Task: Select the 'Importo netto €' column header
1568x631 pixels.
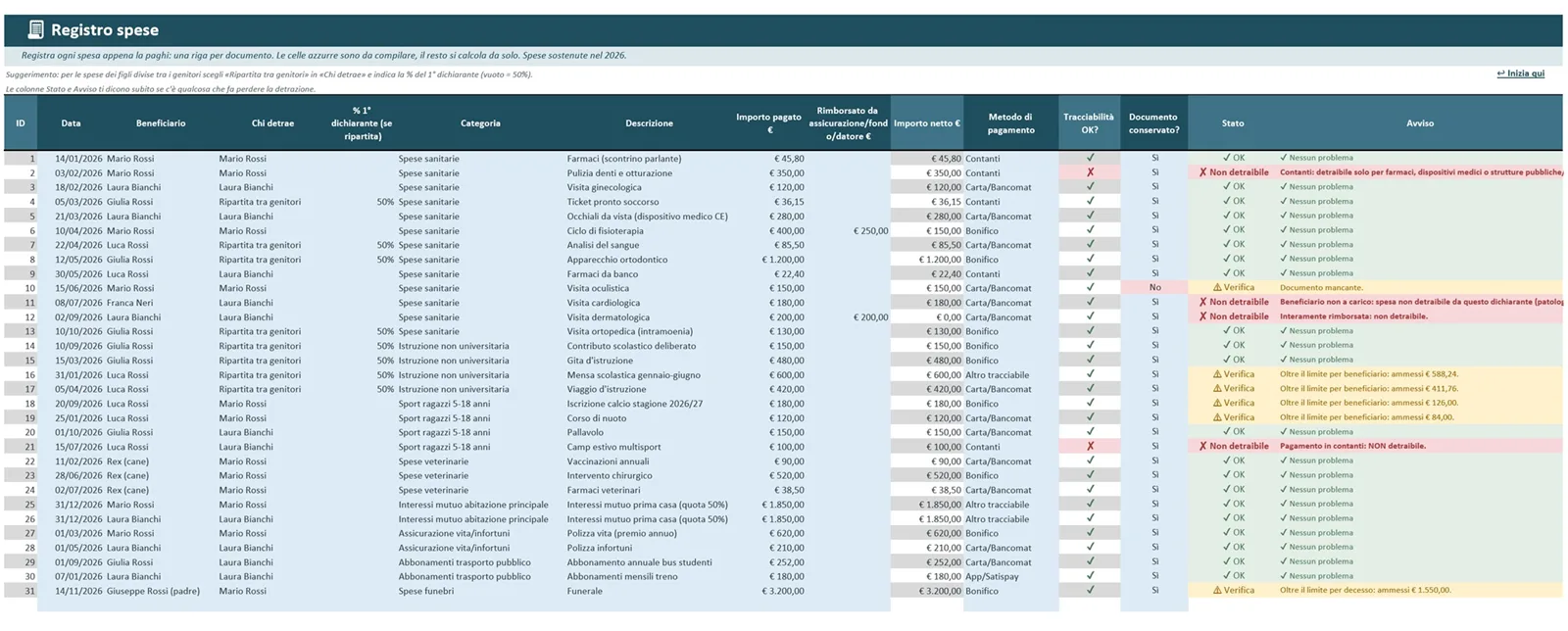Action: 926,123
